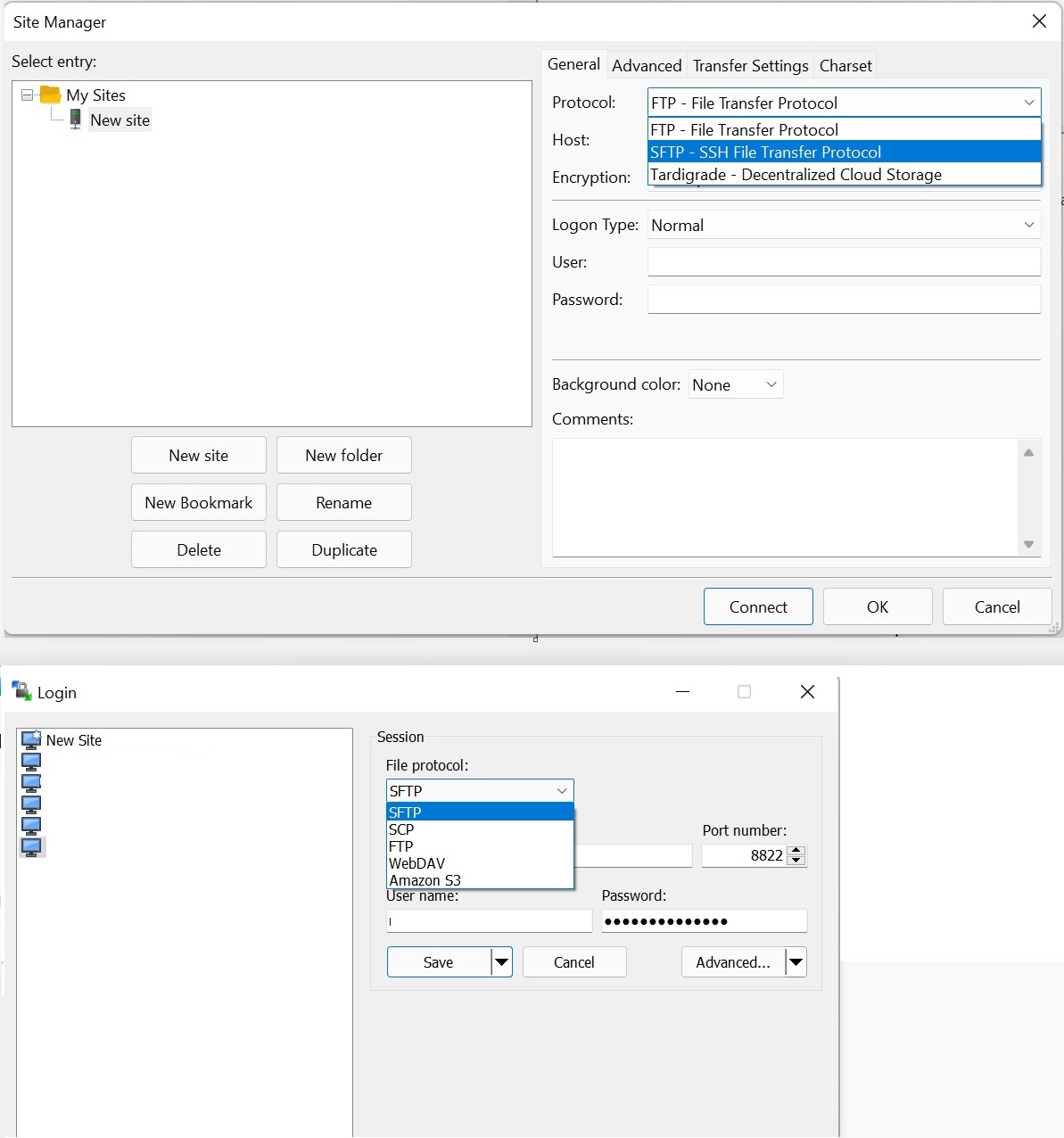Open the Advanced button dropdown arrow
1064x1138 pixels.
(796, 962)
